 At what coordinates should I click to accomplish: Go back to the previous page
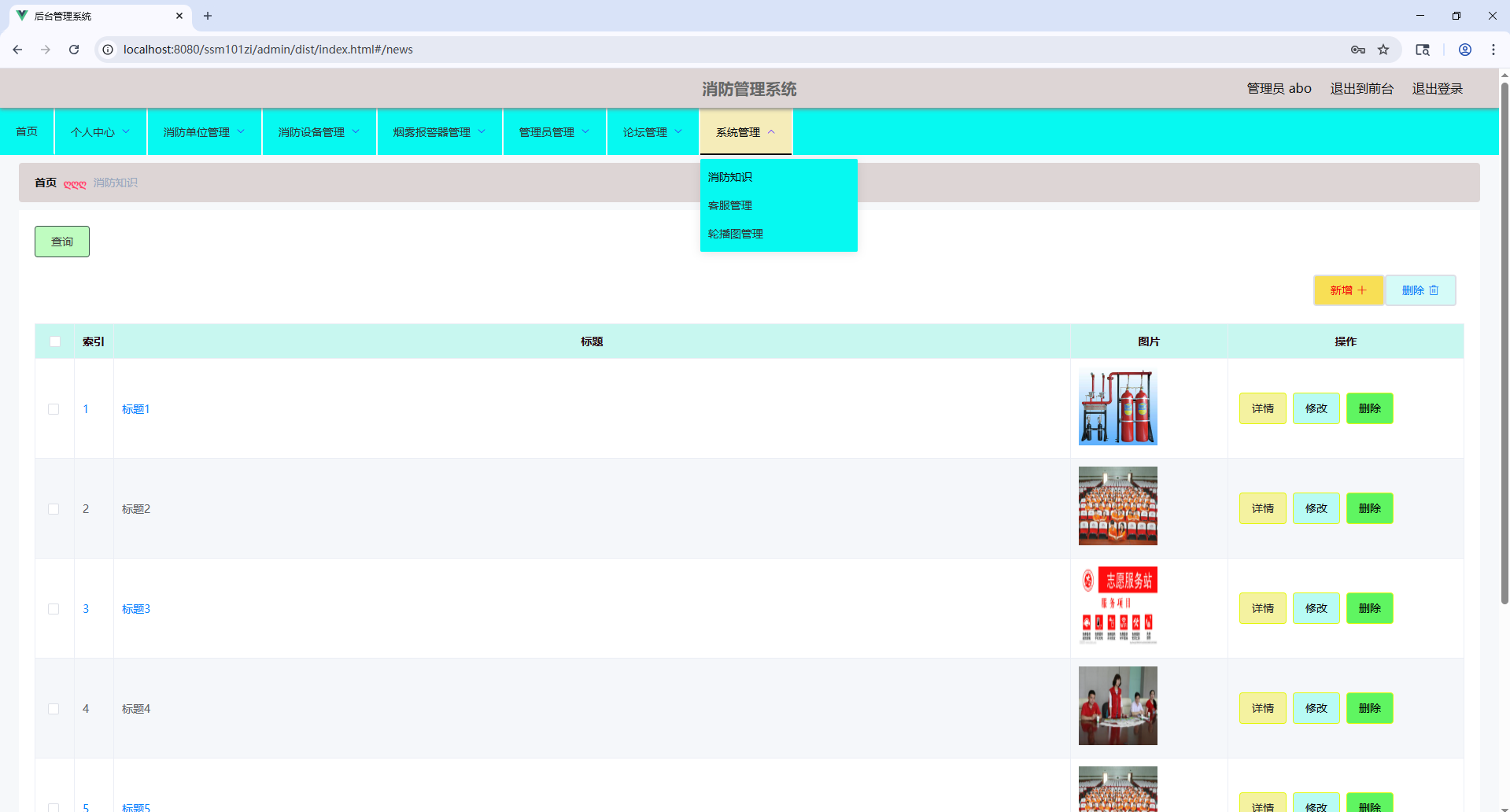17,50
